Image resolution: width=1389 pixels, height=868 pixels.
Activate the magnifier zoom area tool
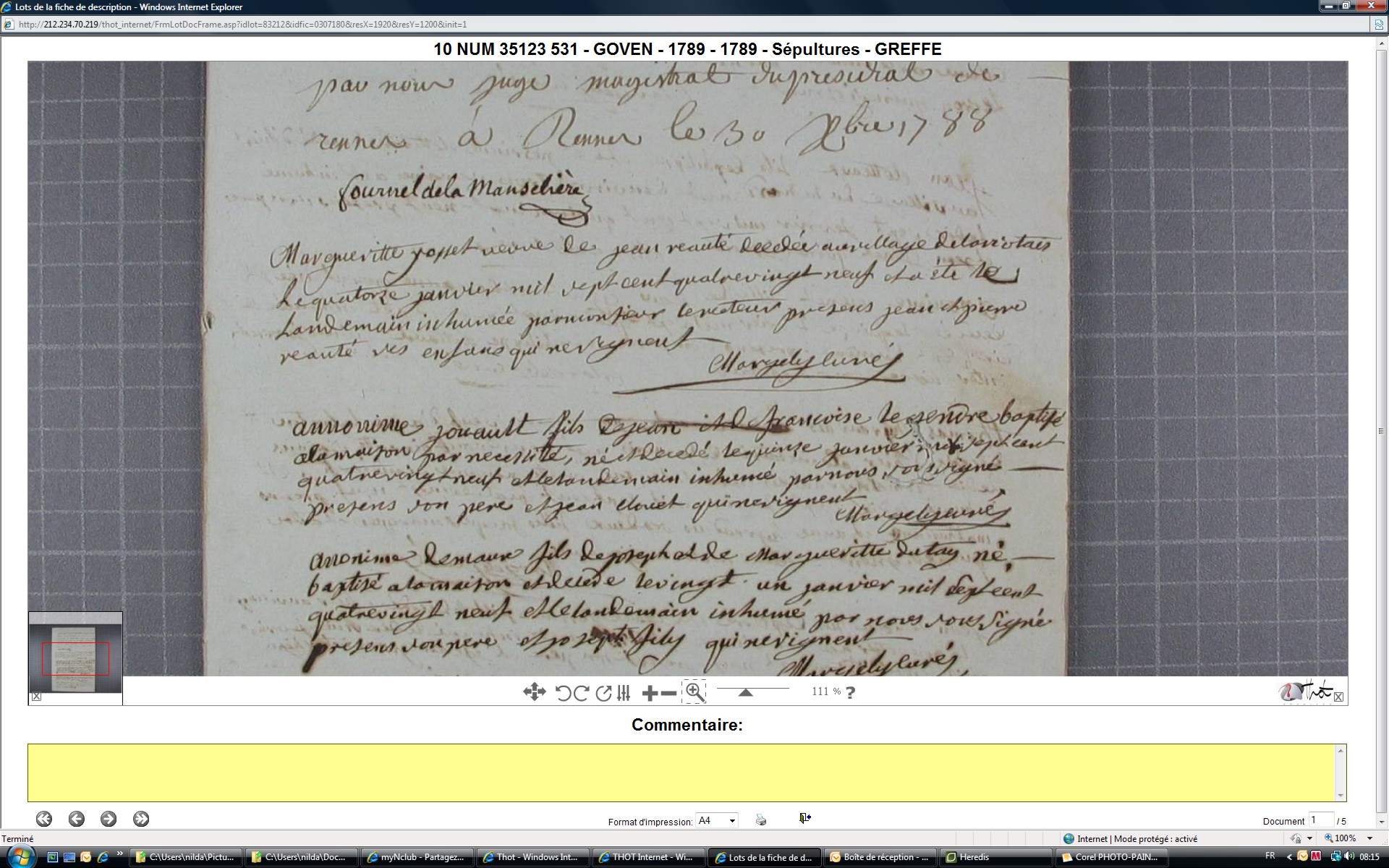(694, 692)
